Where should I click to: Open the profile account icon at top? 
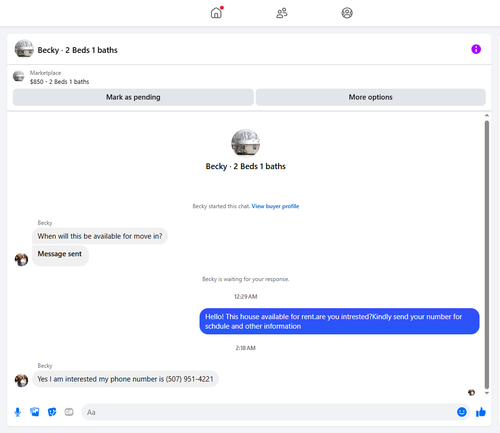click(x=347, y=13)
